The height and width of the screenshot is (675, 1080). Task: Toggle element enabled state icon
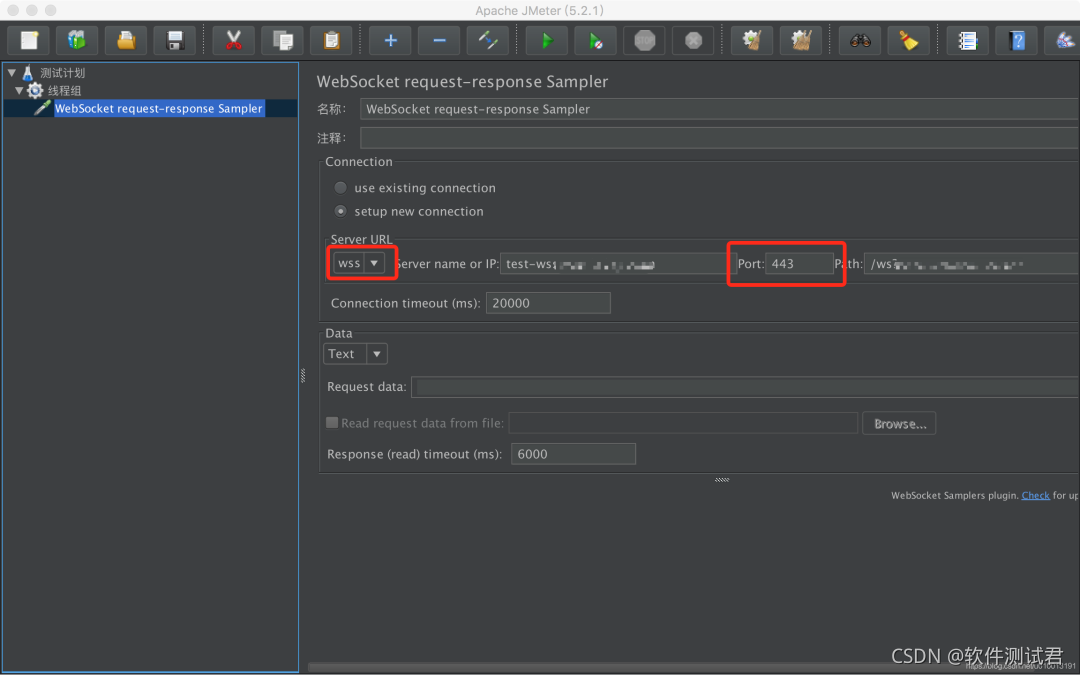488,41
